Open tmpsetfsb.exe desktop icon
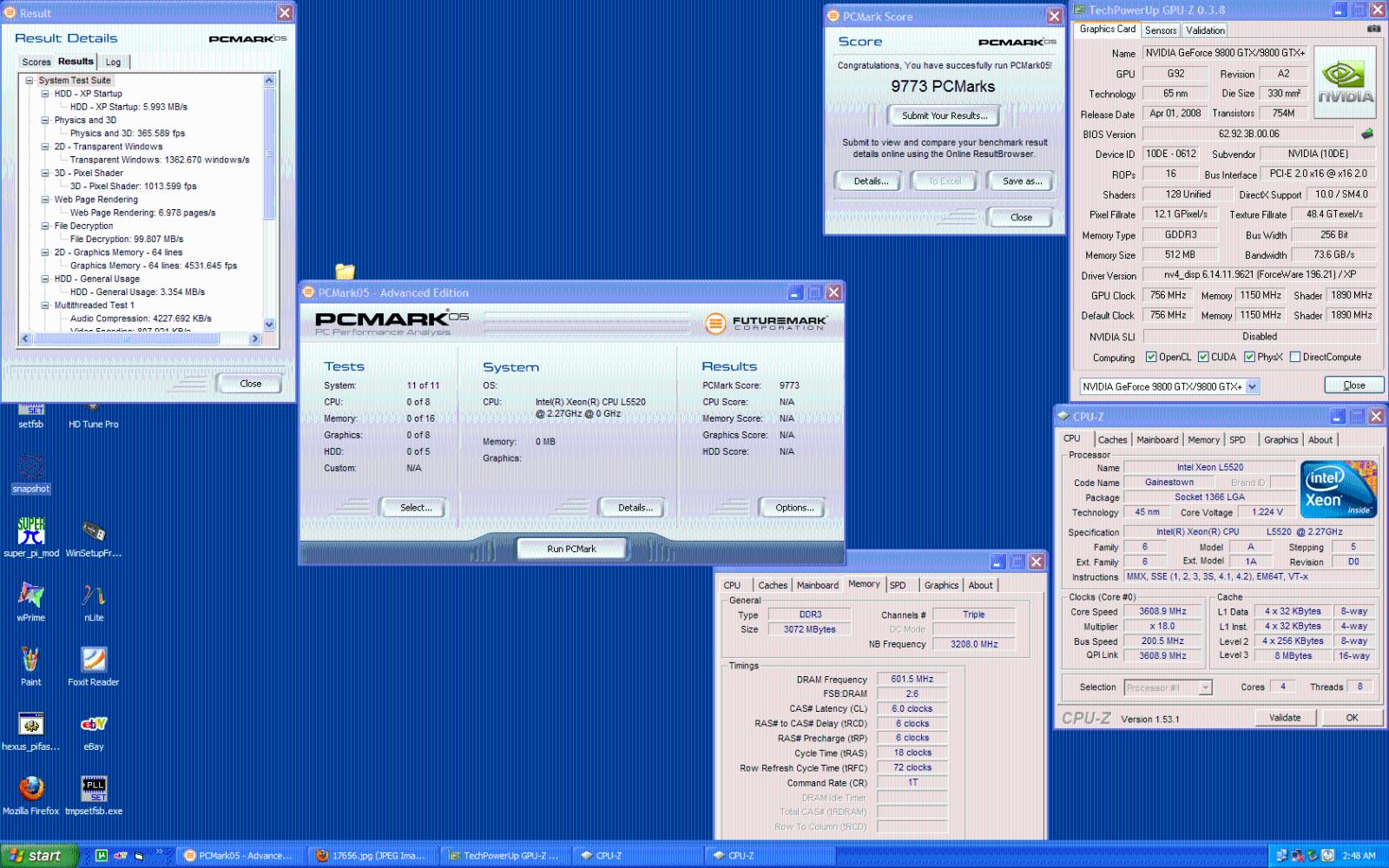This screenshot has width=1389, height=868. pos(93,794)
